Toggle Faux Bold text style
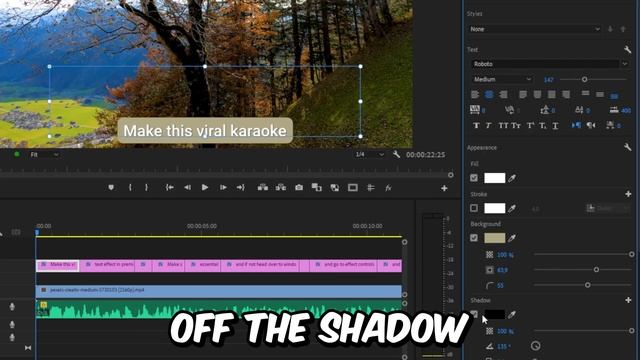 pyautogui.click(x=476, y=125)
